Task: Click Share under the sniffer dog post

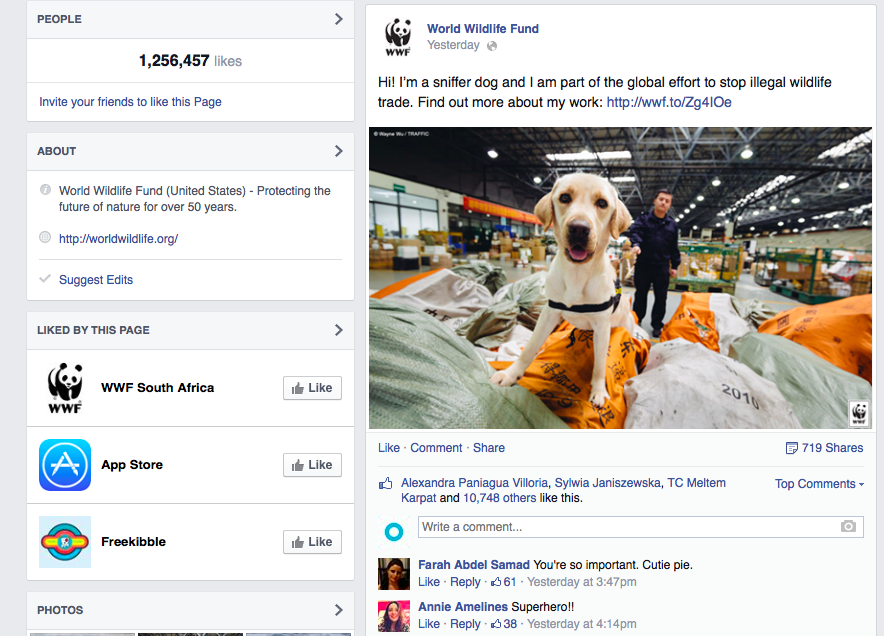Action: coord(489,448)
